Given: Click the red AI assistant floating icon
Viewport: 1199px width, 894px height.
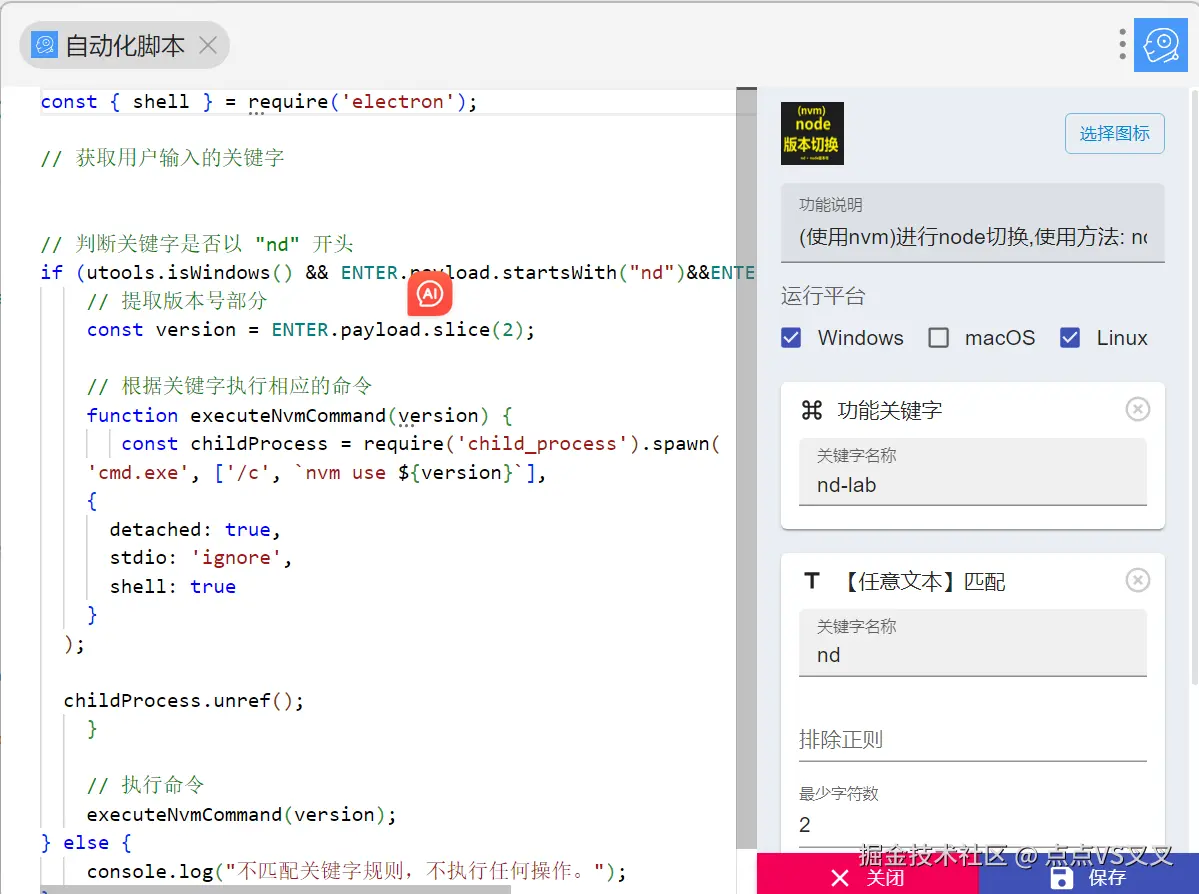Looking at the screenshot, I should tap(430, 294).
